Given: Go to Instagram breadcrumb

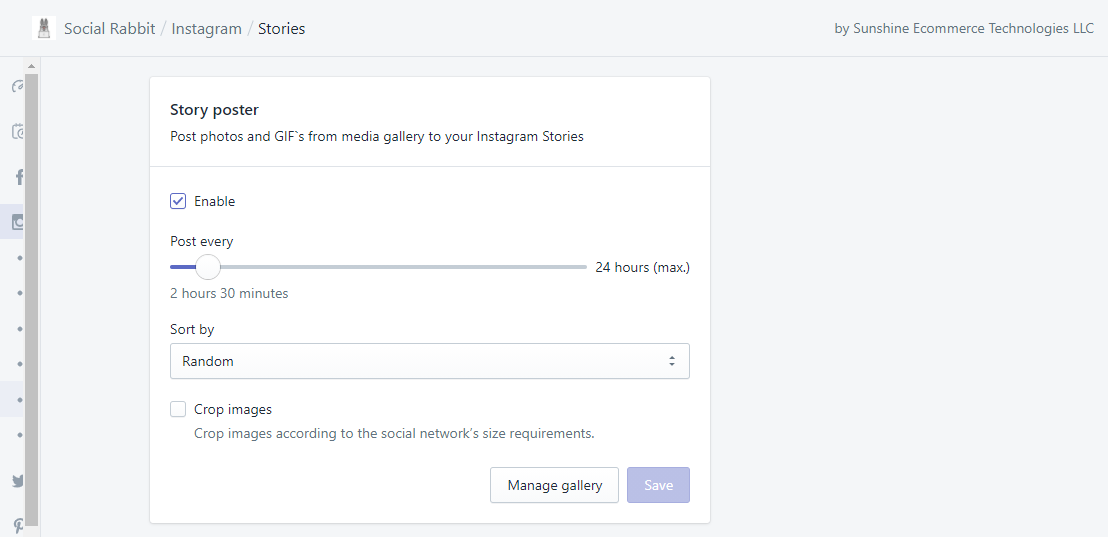Looking at the screenshot, I should (206, 29).
